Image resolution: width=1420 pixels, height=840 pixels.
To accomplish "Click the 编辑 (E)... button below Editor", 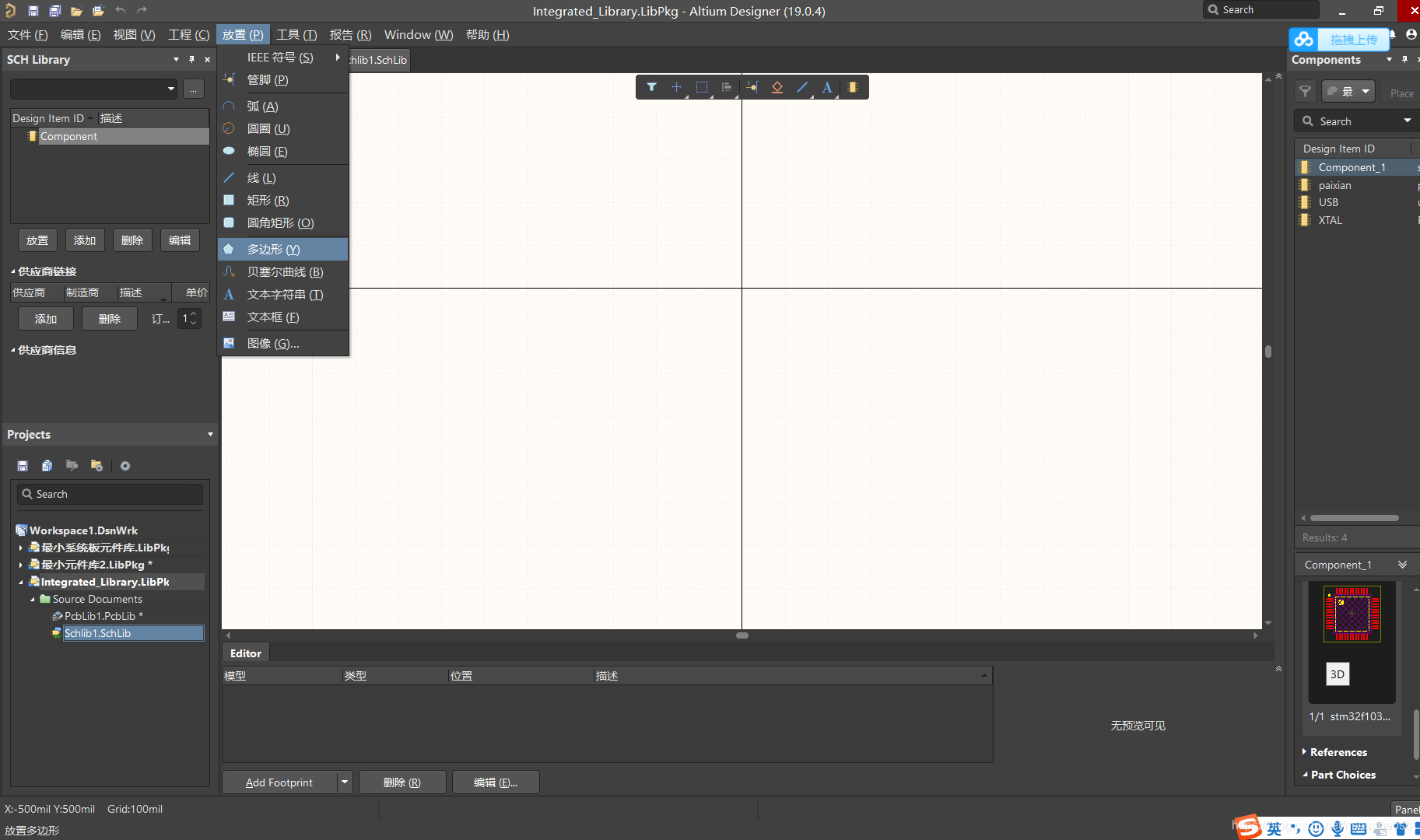I will tap(496, 782).
